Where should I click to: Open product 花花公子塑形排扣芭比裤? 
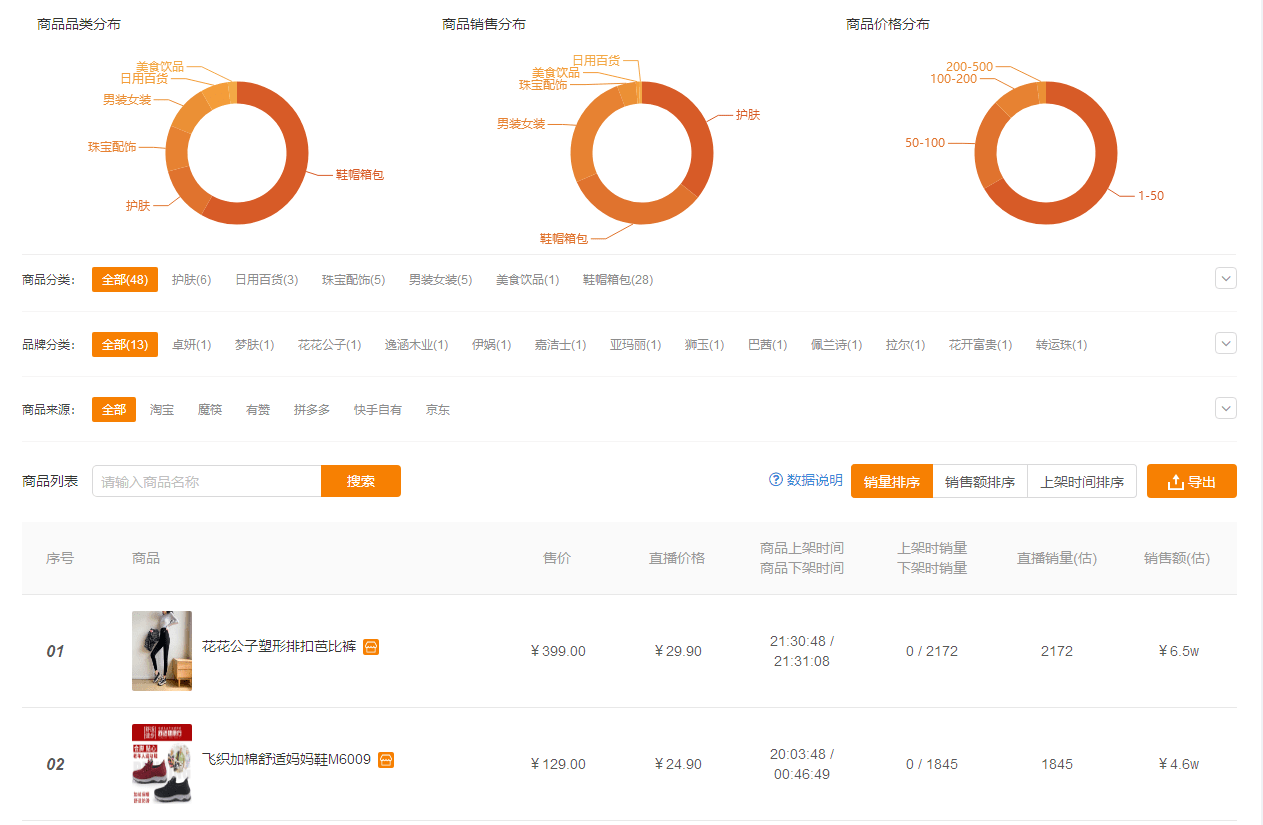click(x=279, y=647)
